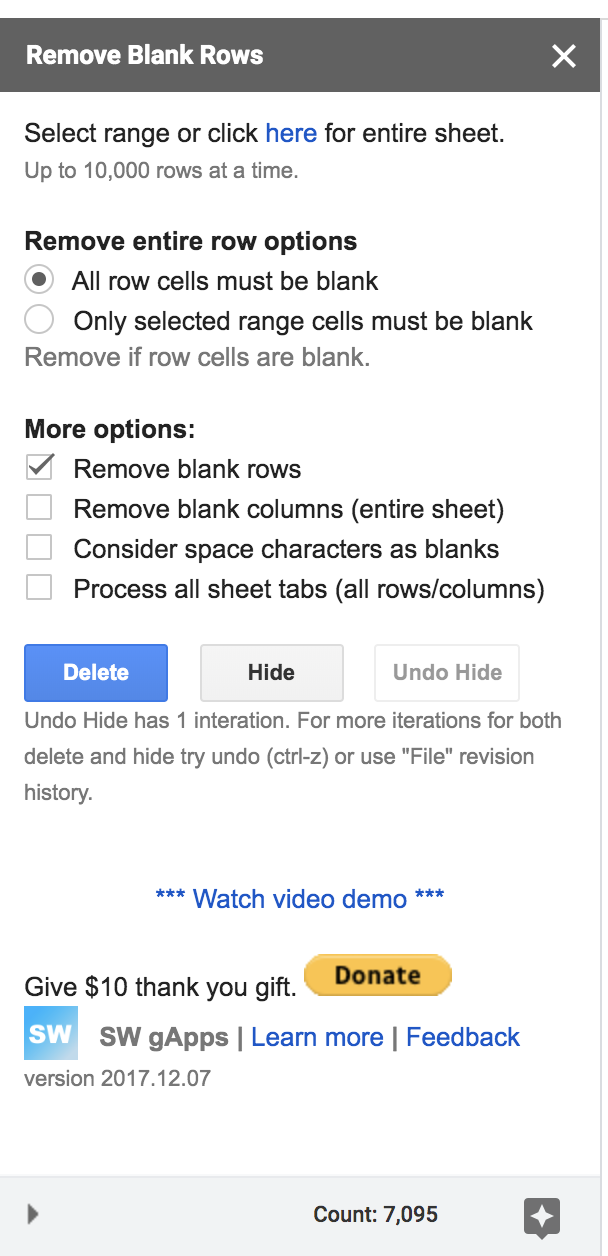Click the SW gApps label text
This screenshot has height=1256, width=608.
point(164,1037)
